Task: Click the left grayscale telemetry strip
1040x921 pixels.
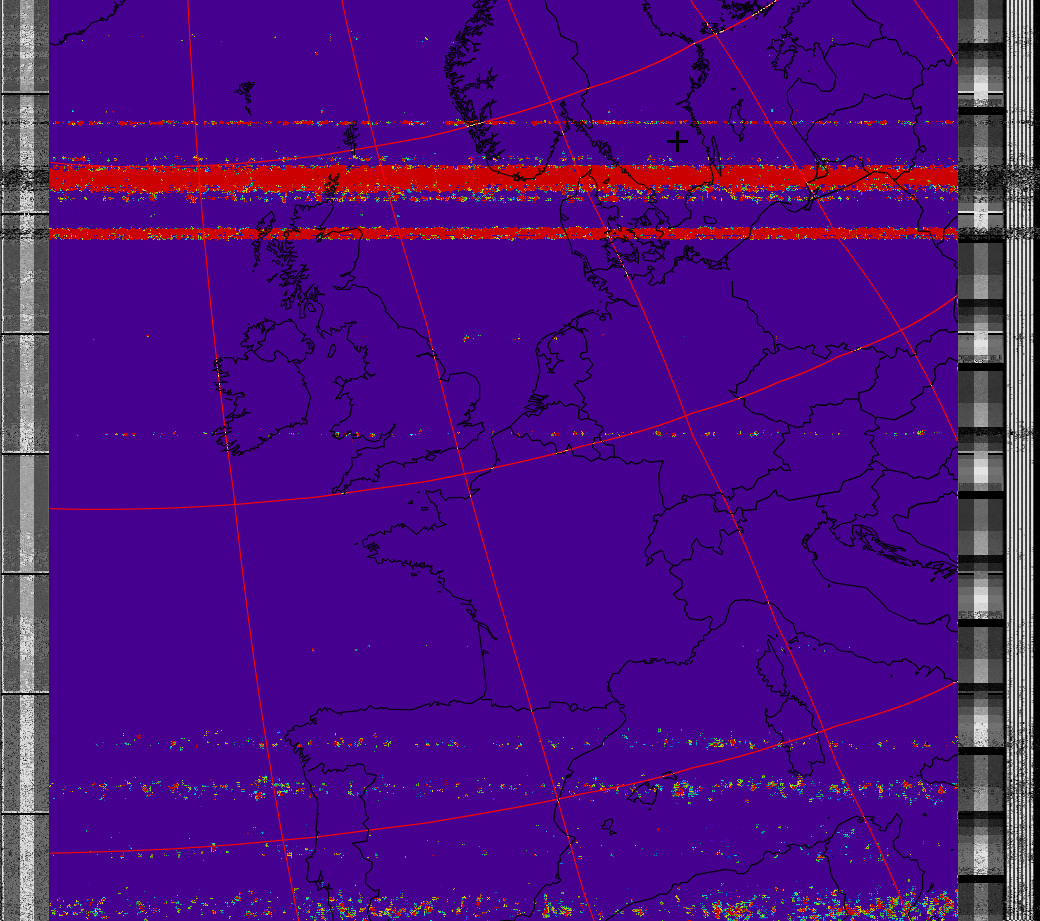Action: [24, 500]
